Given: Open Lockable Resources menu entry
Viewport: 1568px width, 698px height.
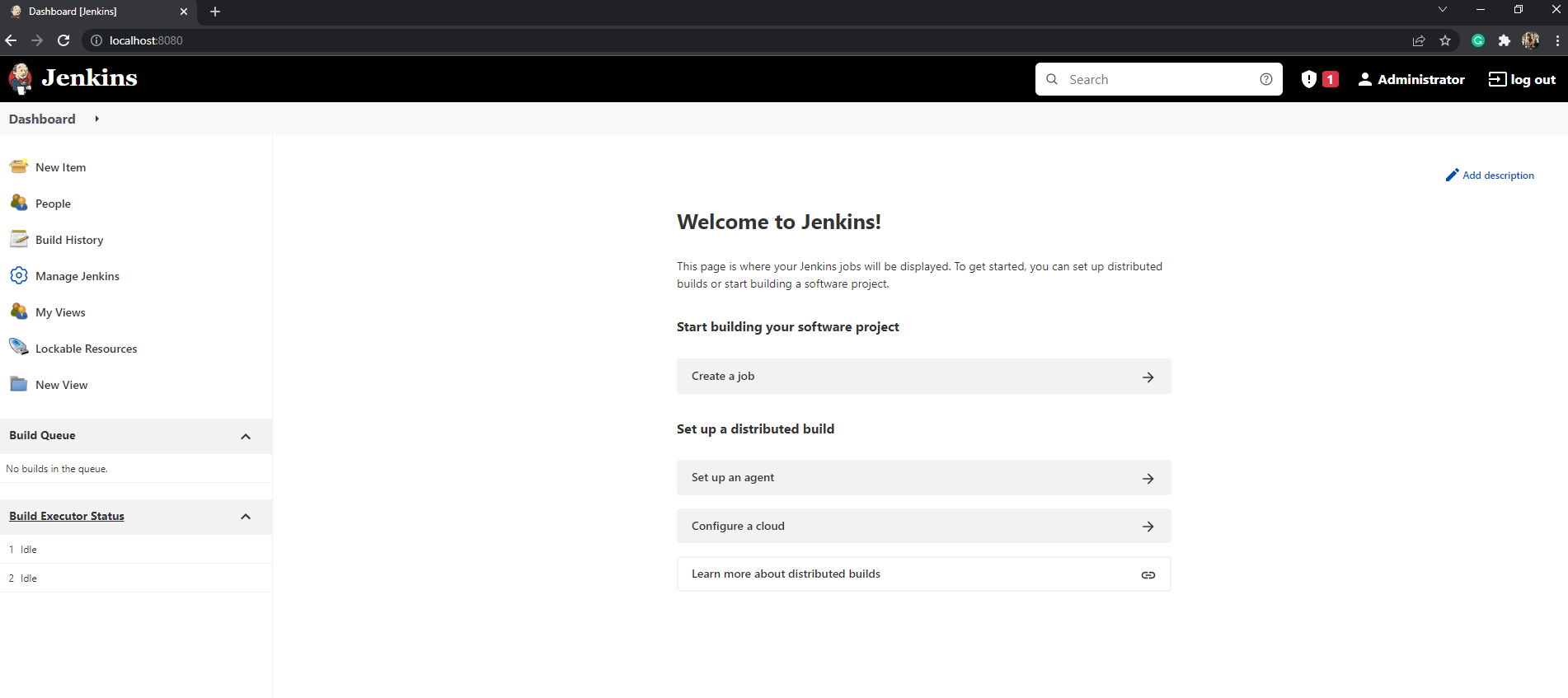Looking at the screenshot, I should coord(87,349).
